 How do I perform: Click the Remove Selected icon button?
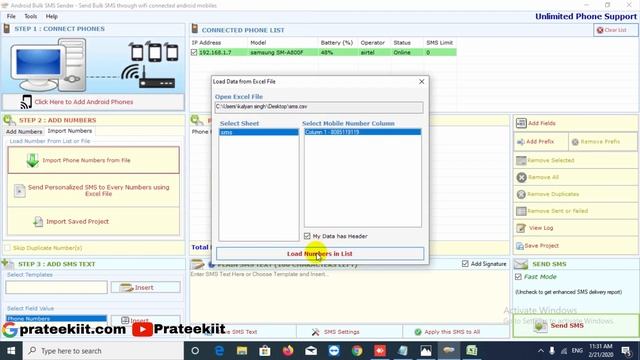(x=521, y=160)
